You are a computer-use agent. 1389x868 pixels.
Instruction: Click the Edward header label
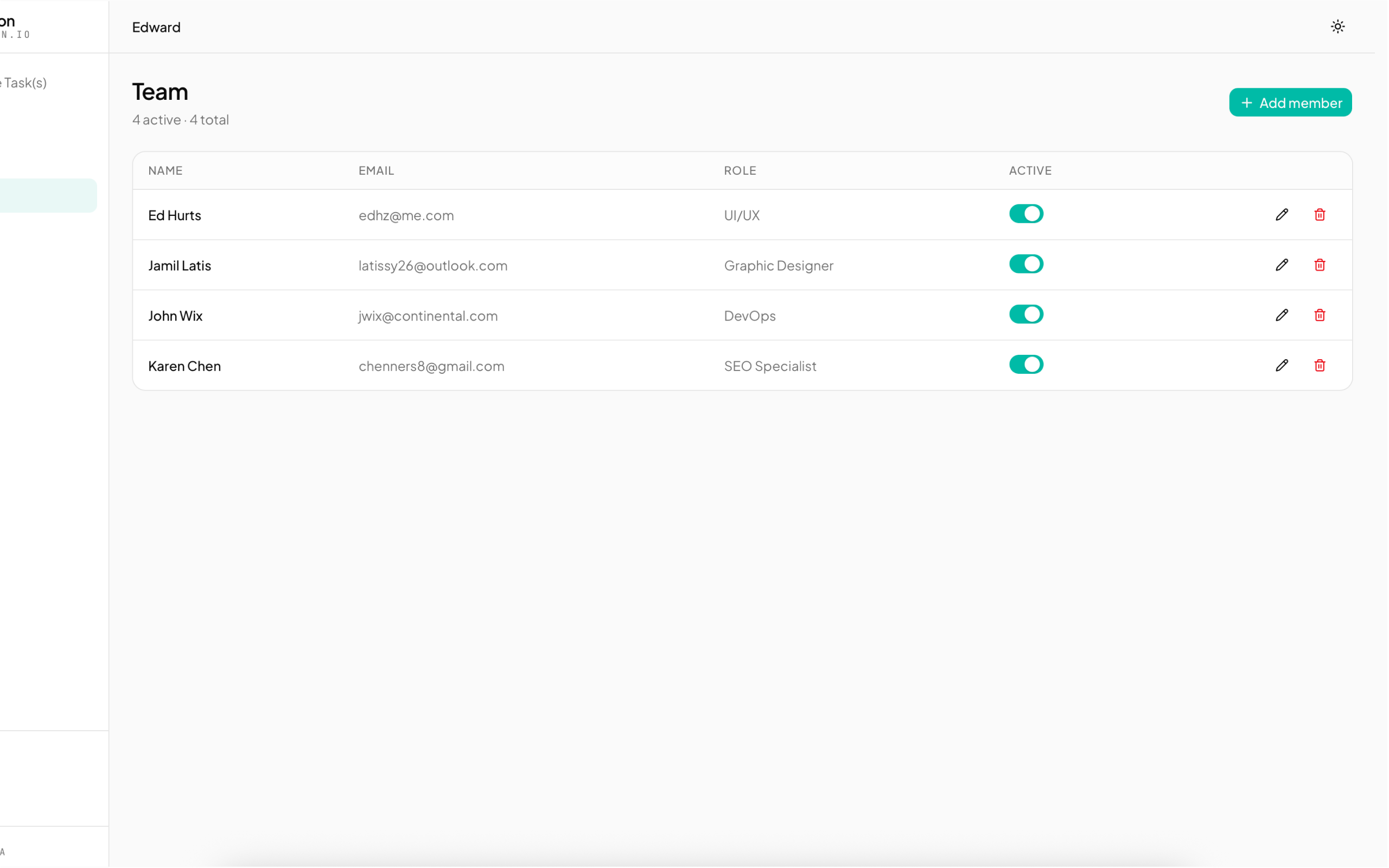[156, 27]
